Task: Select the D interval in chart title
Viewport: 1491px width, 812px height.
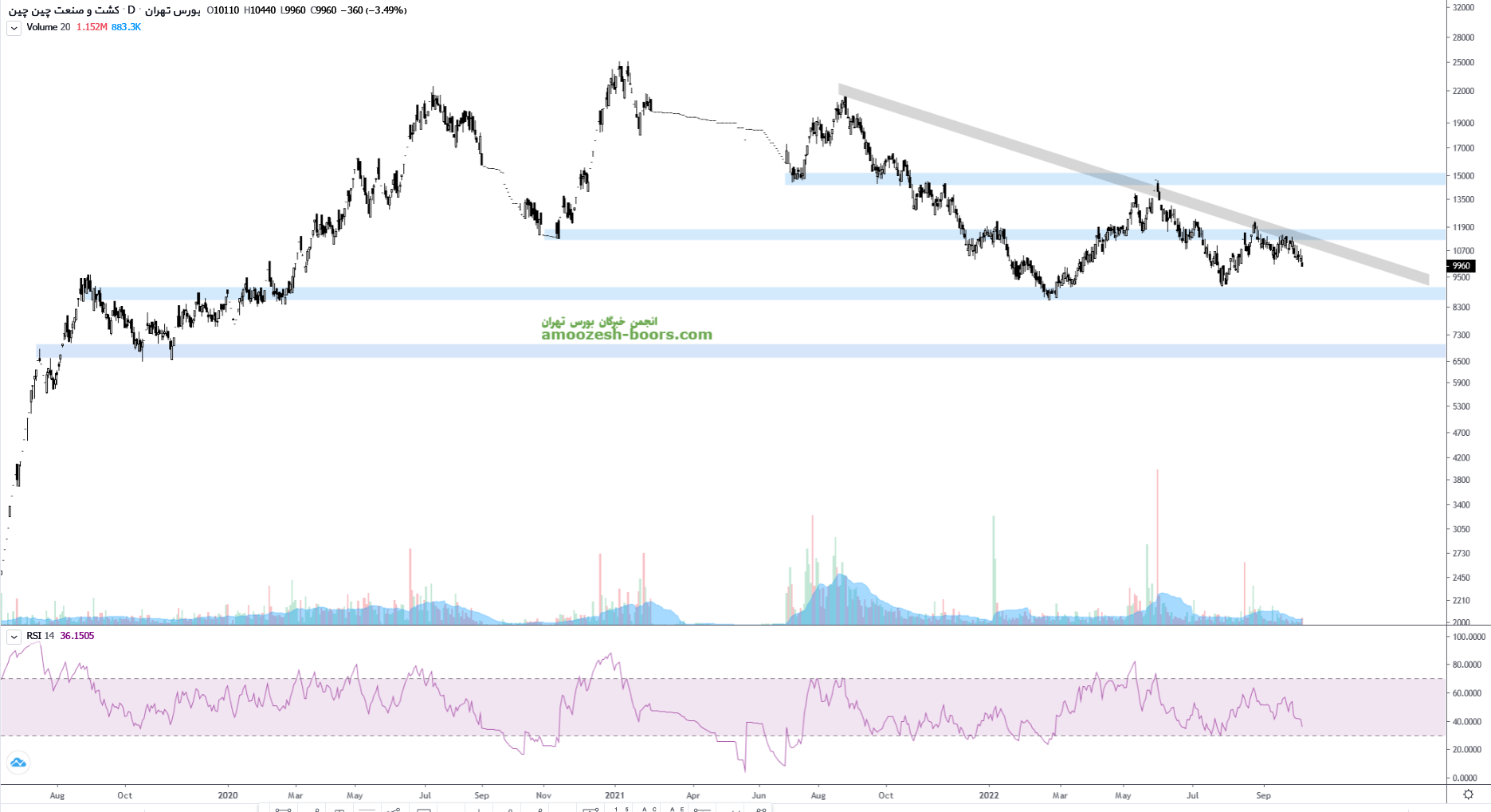Action: click(x=131, y=10)
